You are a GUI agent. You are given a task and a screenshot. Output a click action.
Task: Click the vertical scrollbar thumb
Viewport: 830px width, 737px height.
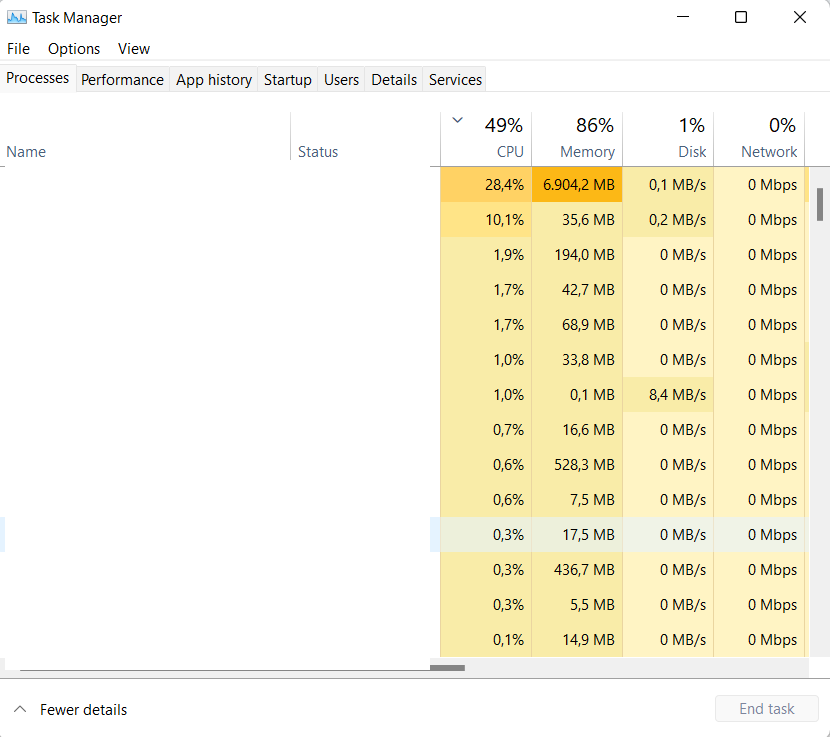click(820, 203)
